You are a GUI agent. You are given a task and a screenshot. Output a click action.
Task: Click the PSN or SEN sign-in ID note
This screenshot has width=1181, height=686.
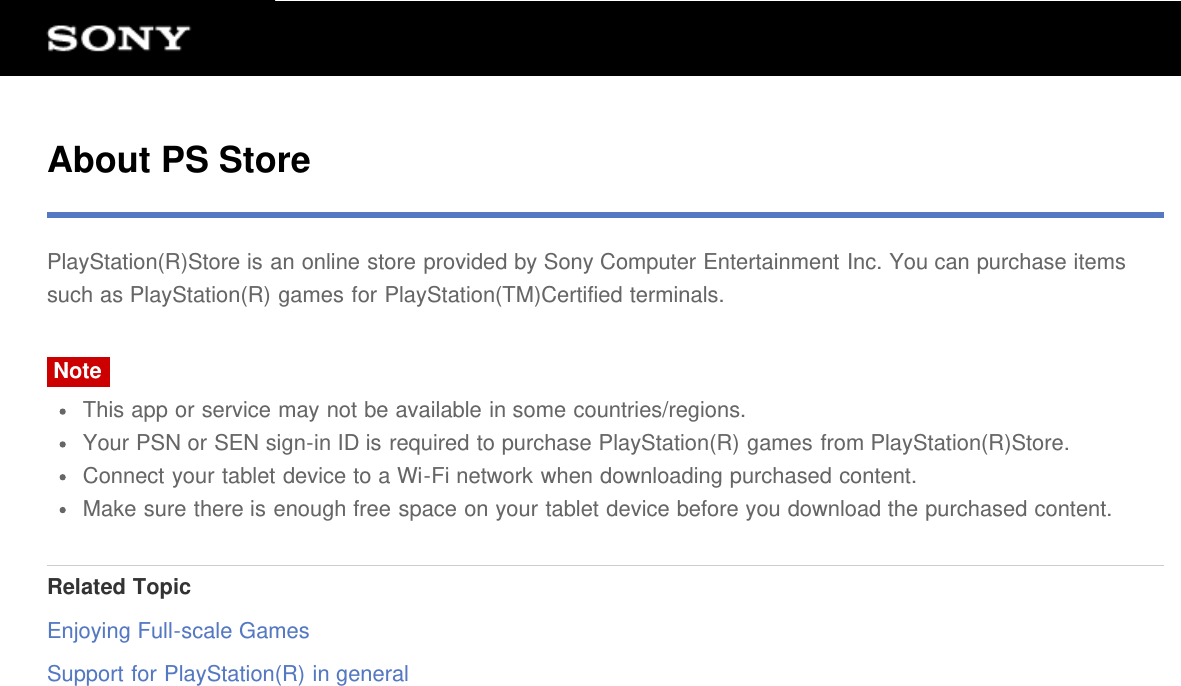tap(576, 443)
